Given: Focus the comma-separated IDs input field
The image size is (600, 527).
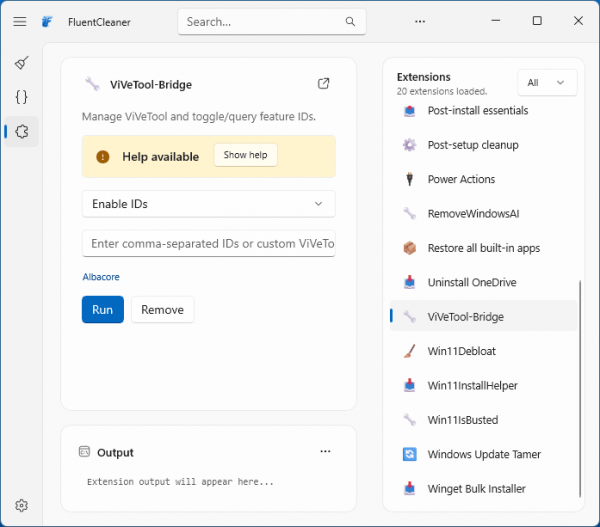Looking at the screenshot, I should pos(209,243).
